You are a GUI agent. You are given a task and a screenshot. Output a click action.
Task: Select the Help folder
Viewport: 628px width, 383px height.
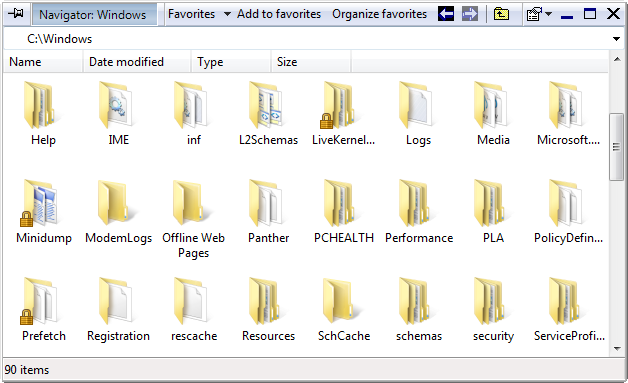click(43, 114)
